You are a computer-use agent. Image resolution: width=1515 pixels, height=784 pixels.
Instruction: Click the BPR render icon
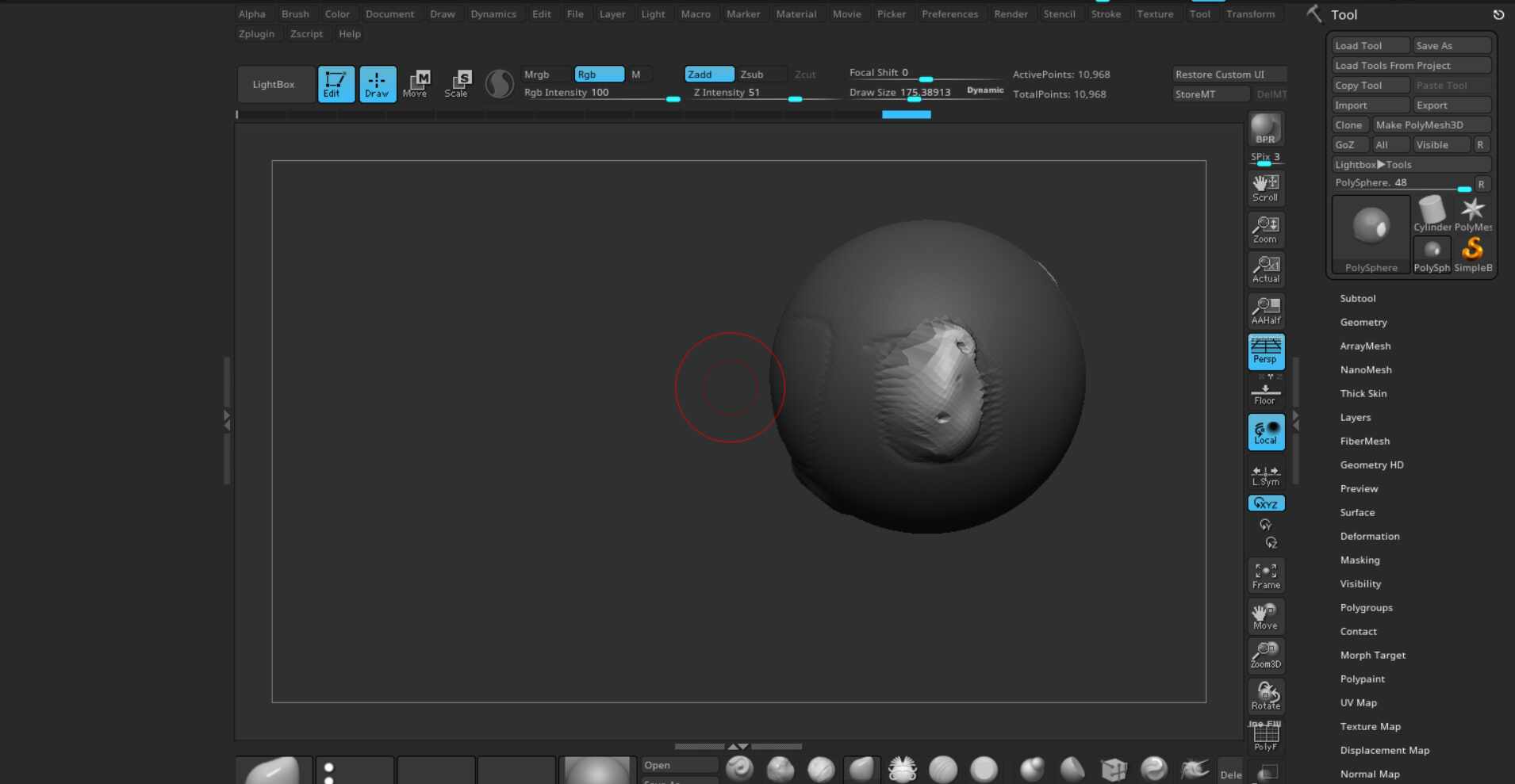click(x=1265, y=129)
